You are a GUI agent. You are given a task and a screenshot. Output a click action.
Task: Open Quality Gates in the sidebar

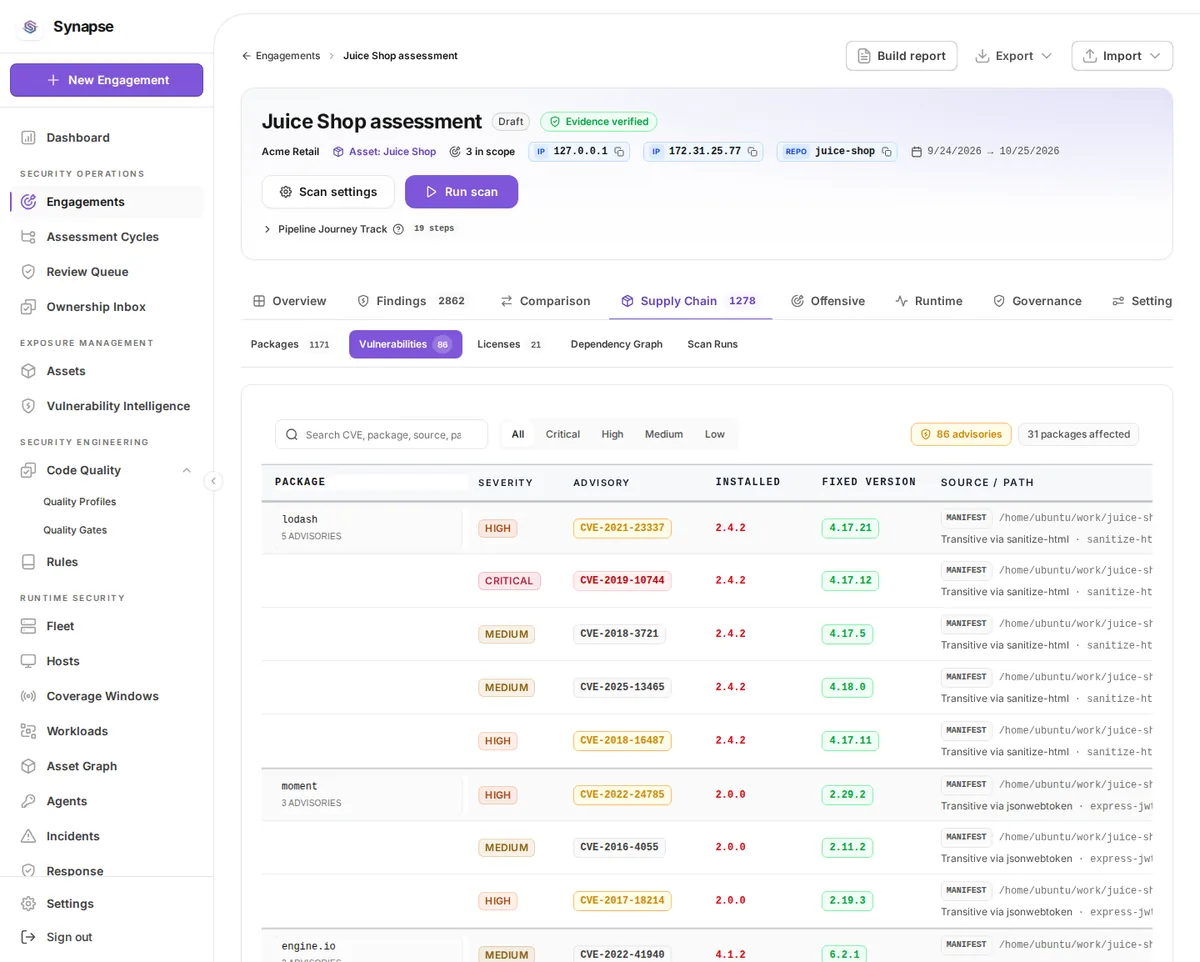(x=75, y=530)
